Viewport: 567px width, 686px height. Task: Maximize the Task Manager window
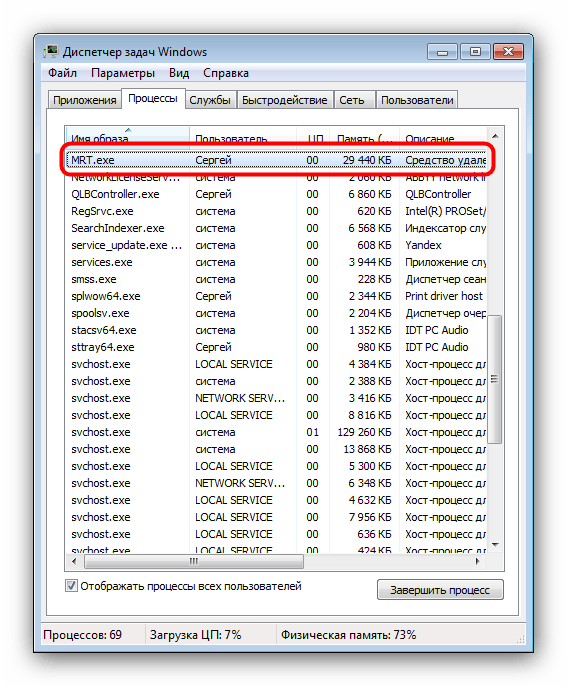[x=475, y=52]
